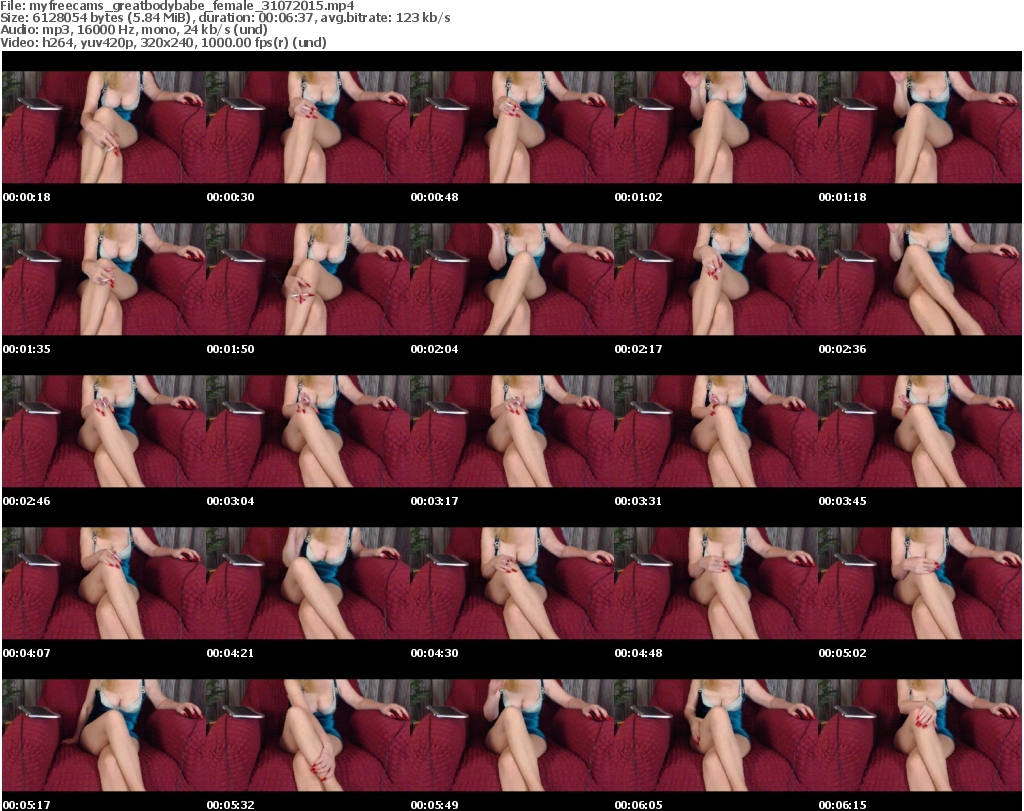This screenshot has width=1024, height=811.
Task: Click the thumbnail from 00:03:45
Action: (920, 431)
